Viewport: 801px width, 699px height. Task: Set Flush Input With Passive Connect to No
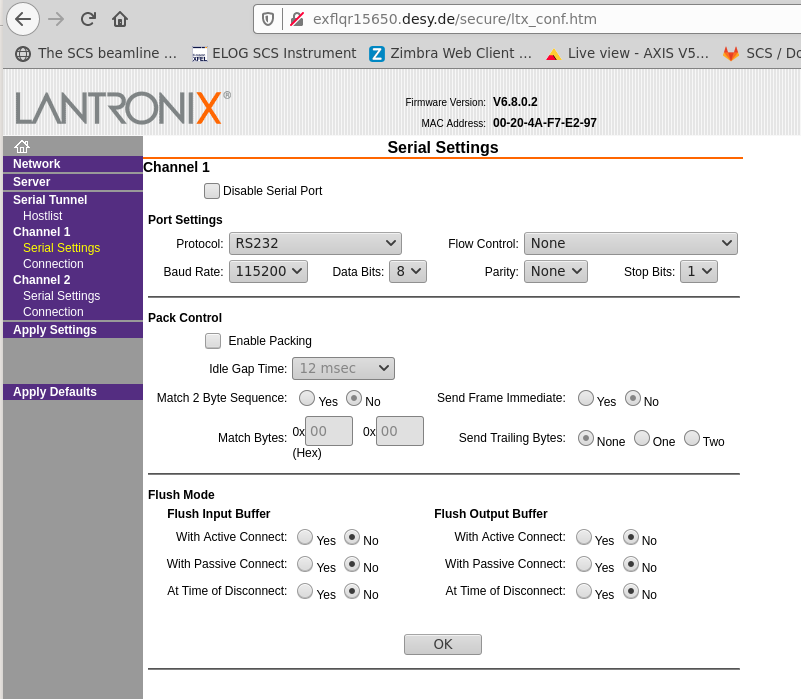(351, 564)
